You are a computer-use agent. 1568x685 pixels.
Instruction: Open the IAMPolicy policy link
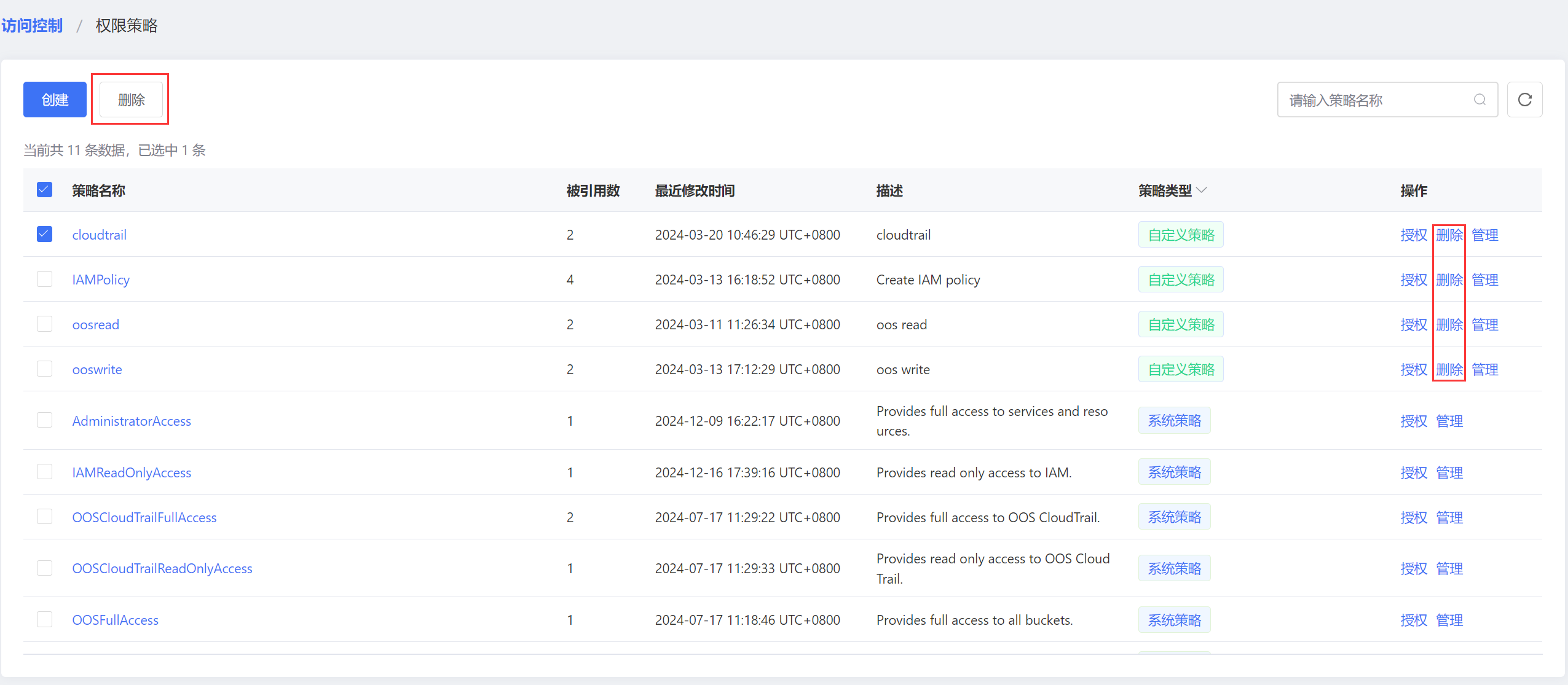[x=101, y=280]
